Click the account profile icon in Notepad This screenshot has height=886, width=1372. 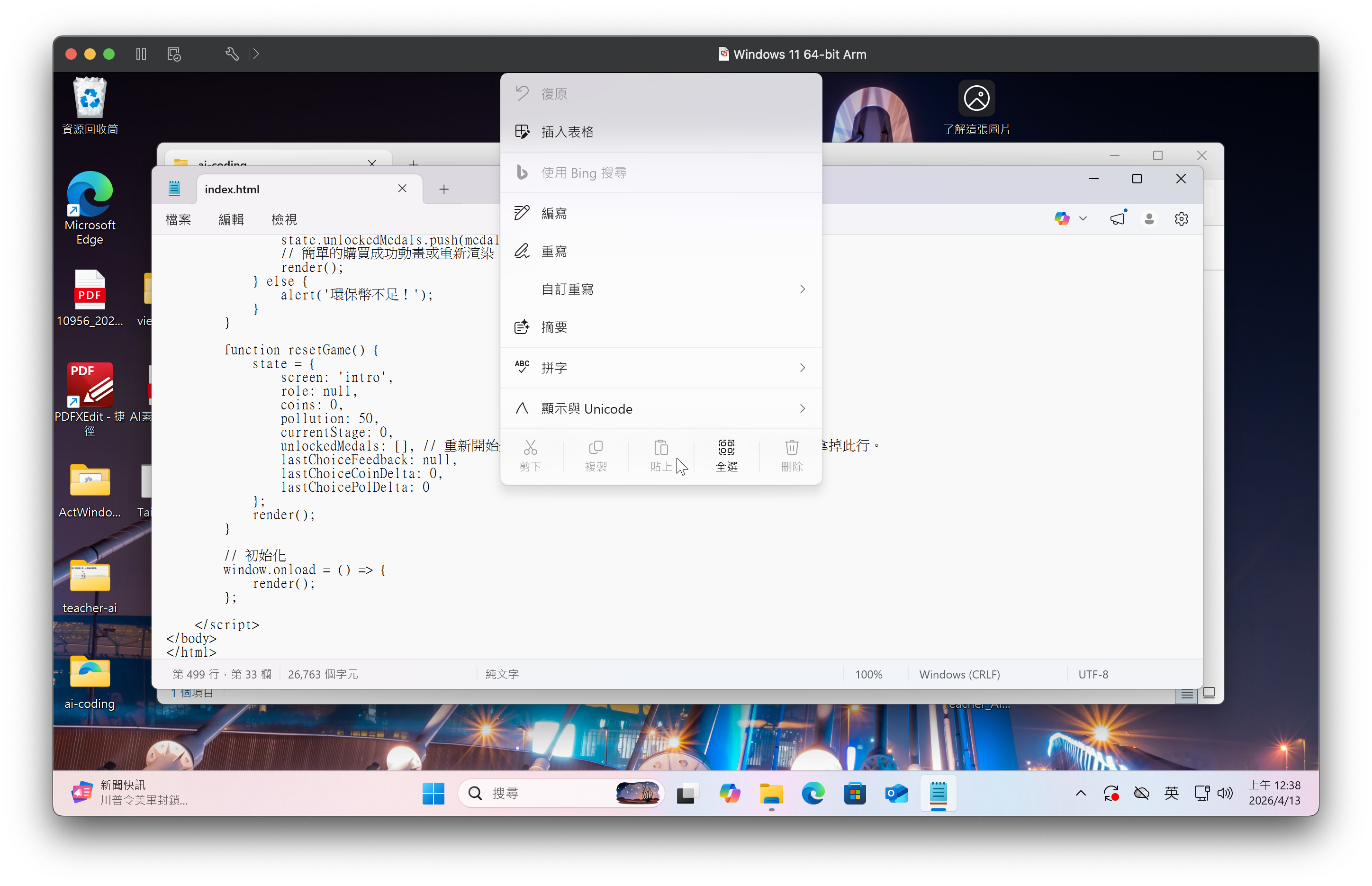tap(1149, 218)
